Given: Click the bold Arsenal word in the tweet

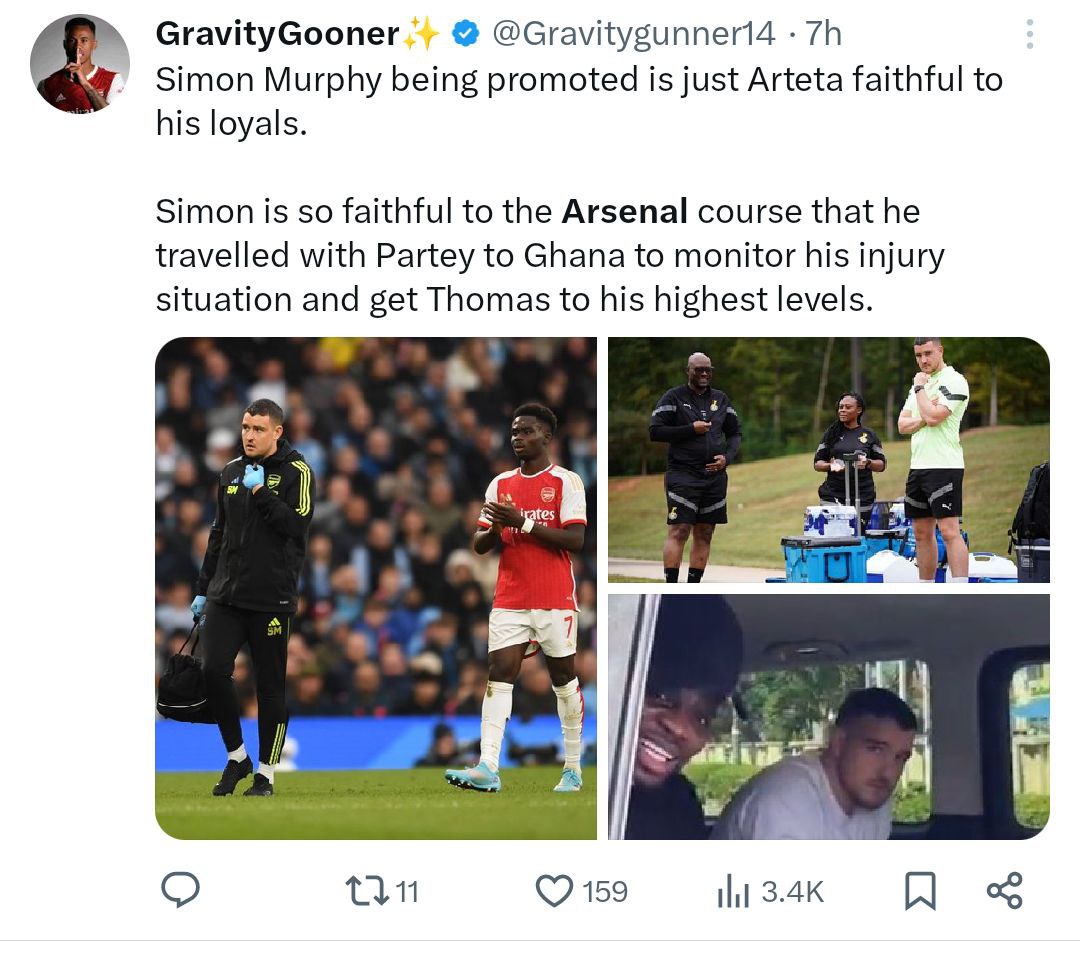Looking at the screenshot, I should point(625,212).
